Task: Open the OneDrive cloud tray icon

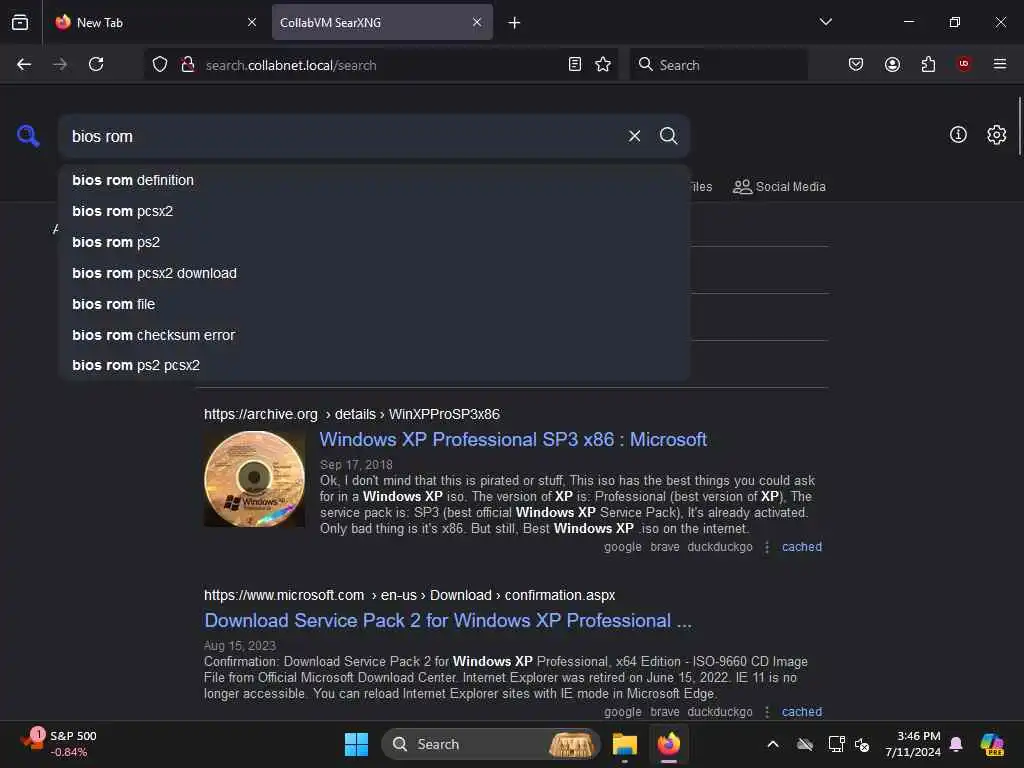Action: tap(805, 744)
